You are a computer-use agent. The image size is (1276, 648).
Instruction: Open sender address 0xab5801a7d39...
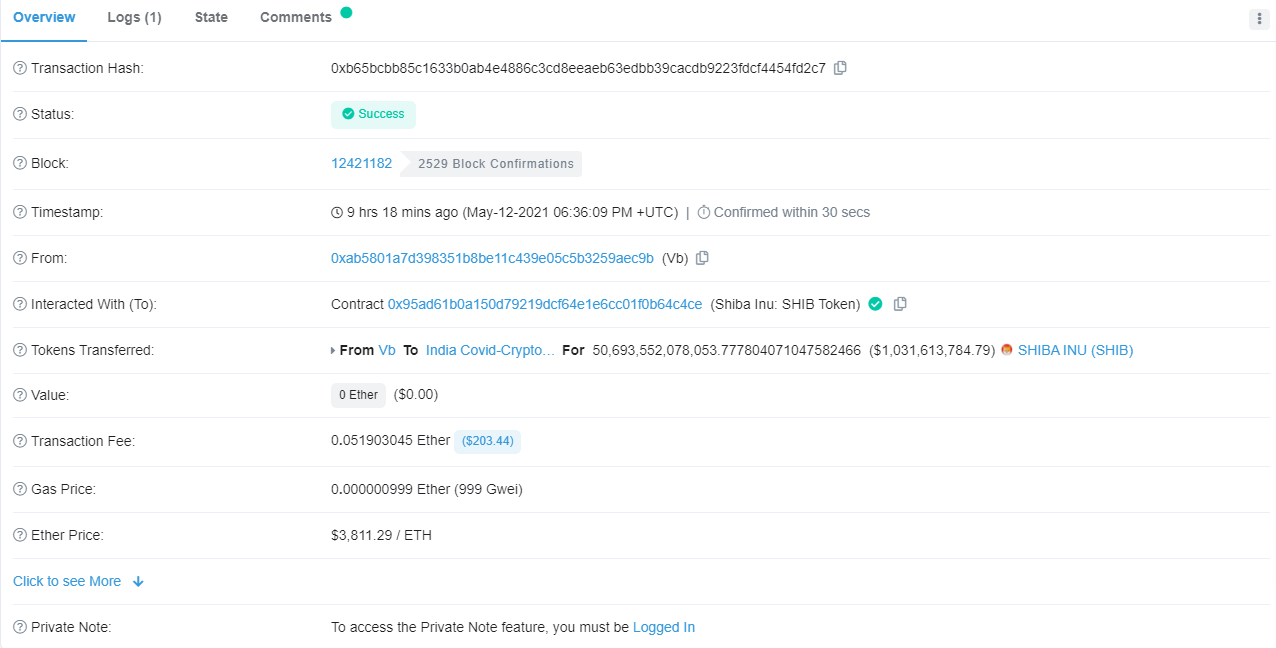pyautogui.click(x=492, y=258)
